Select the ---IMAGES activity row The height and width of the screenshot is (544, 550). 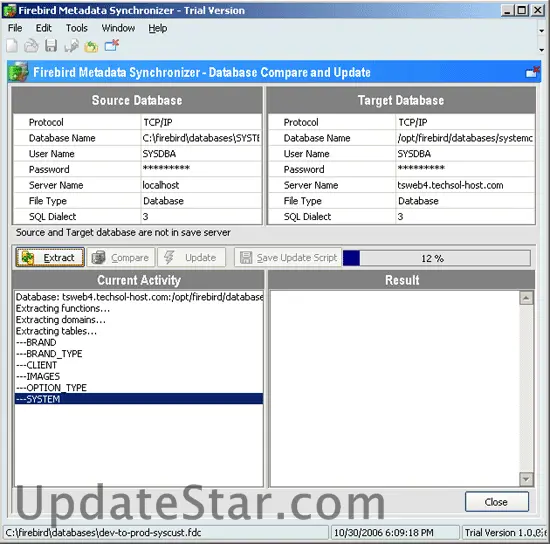(x=139, y=376)
